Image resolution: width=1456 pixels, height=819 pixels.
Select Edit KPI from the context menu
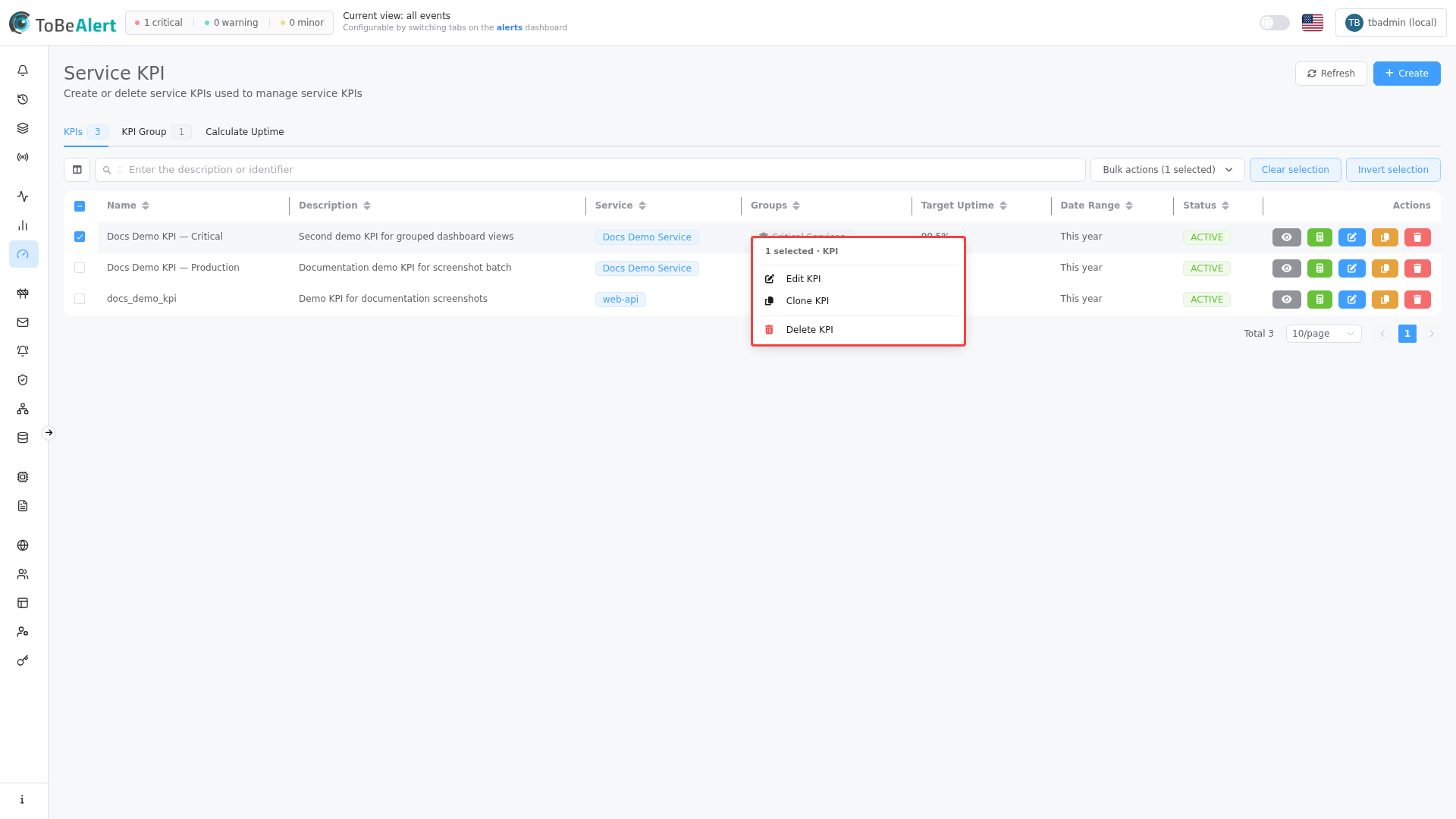pos(858,279)
